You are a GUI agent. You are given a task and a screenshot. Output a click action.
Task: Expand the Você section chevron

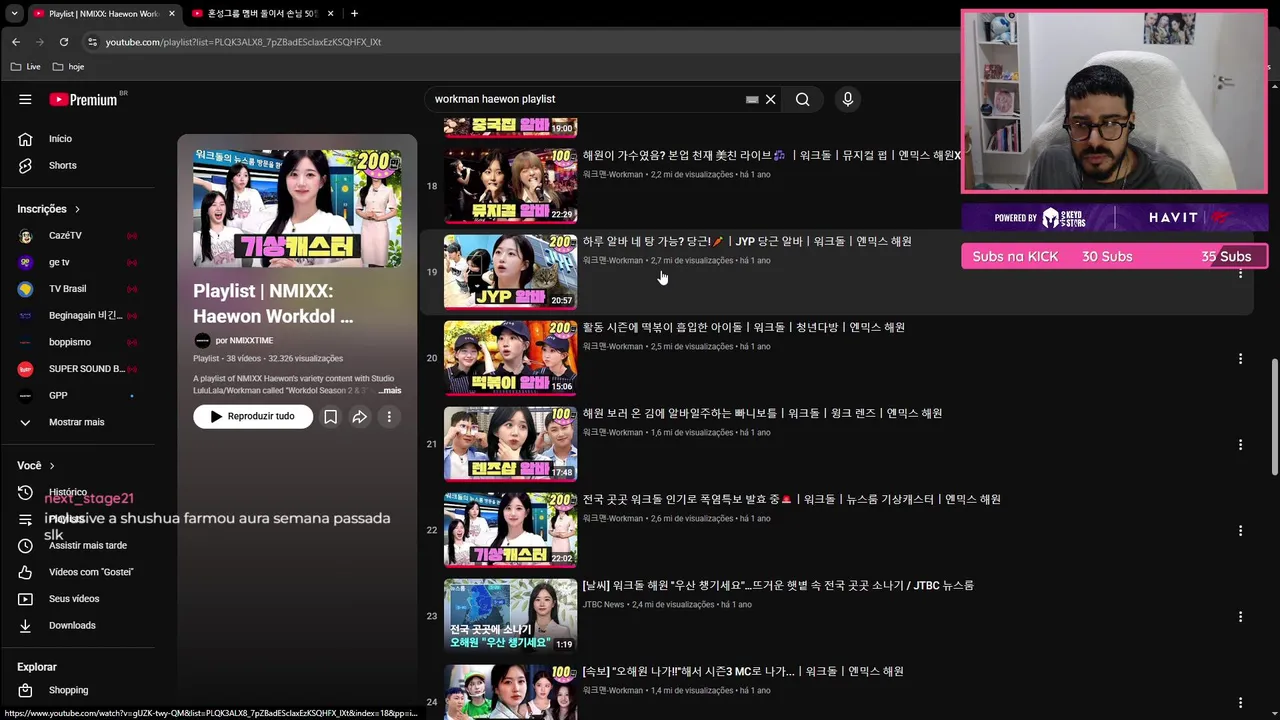tap(52, 466)
